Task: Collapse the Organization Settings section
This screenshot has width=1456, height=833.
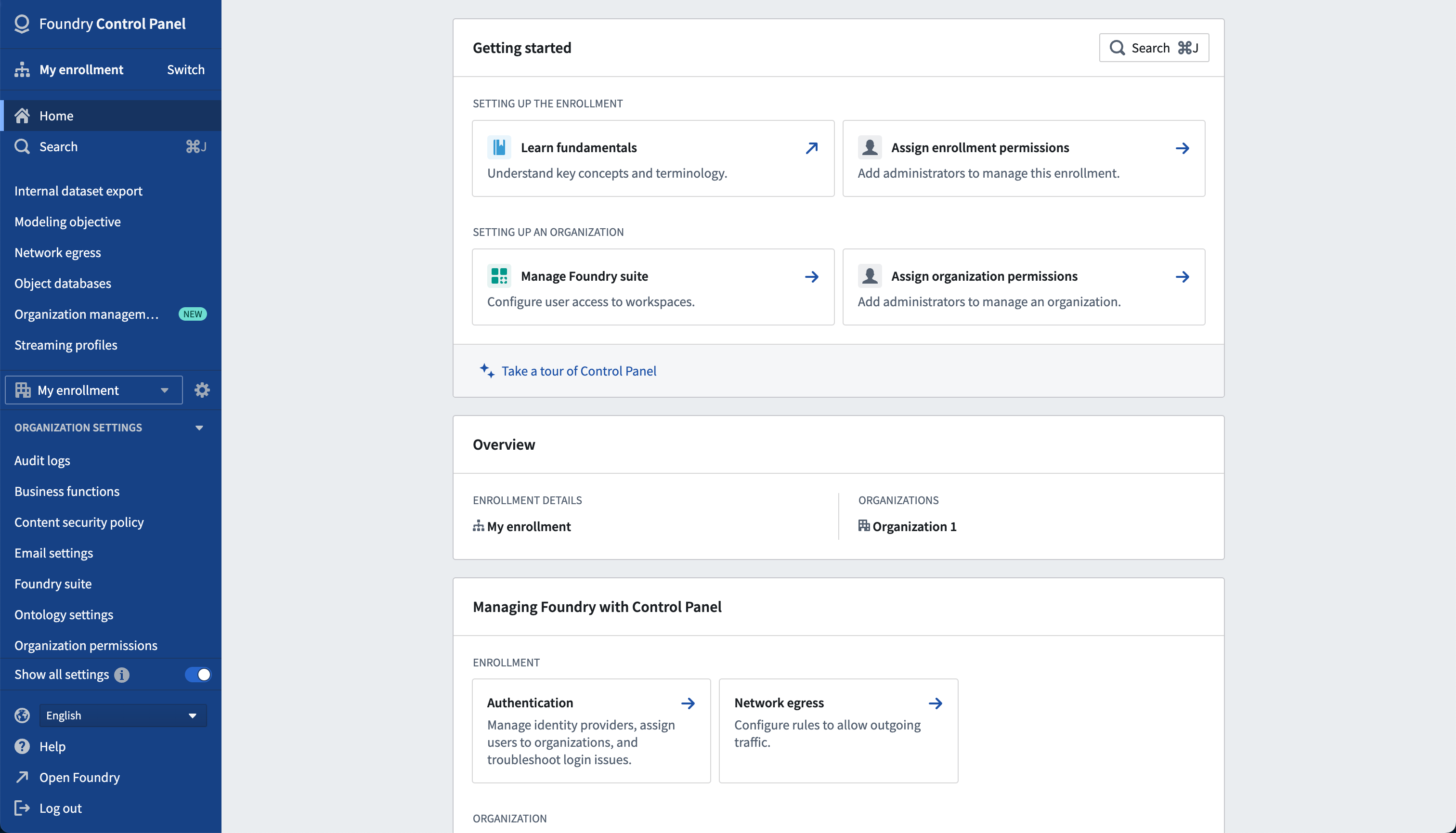Action: (199, 428)
